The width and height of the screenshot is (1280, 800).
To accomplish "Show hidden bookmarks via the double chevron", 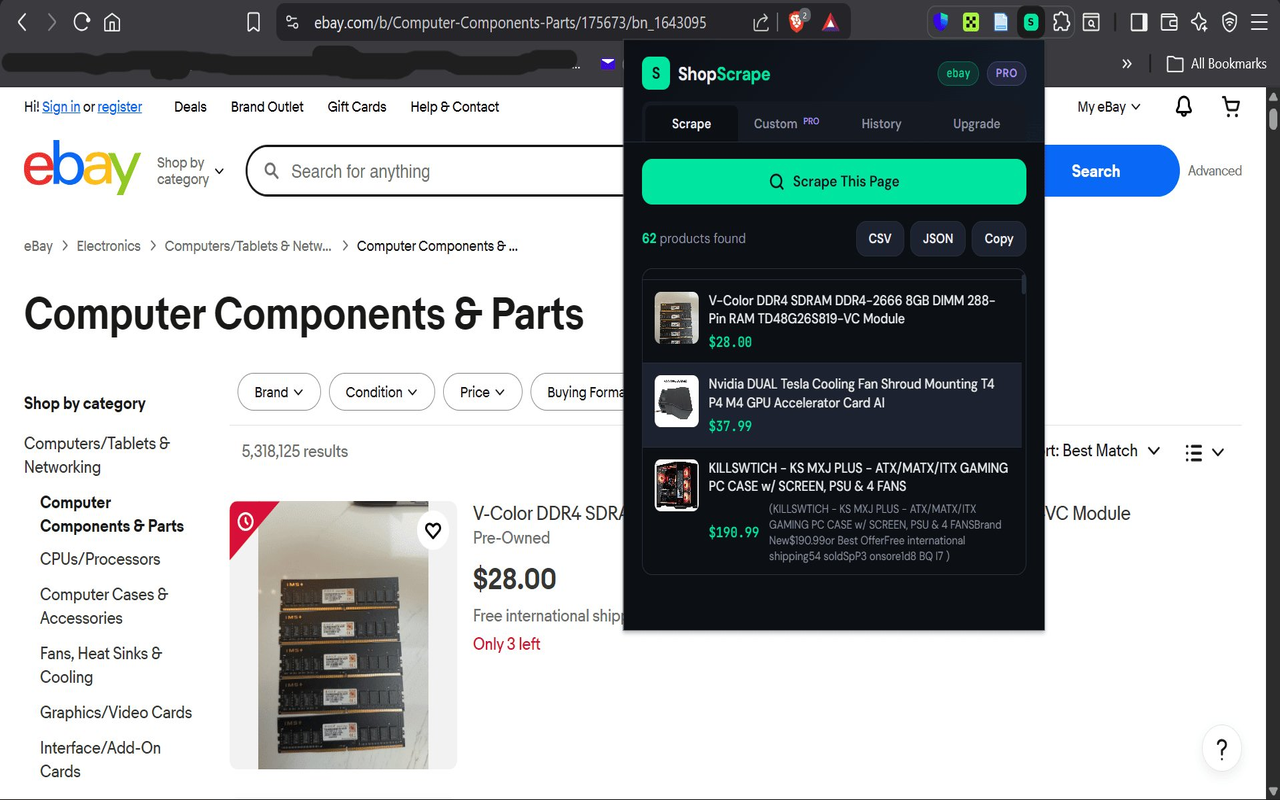I will point(1127,63).
